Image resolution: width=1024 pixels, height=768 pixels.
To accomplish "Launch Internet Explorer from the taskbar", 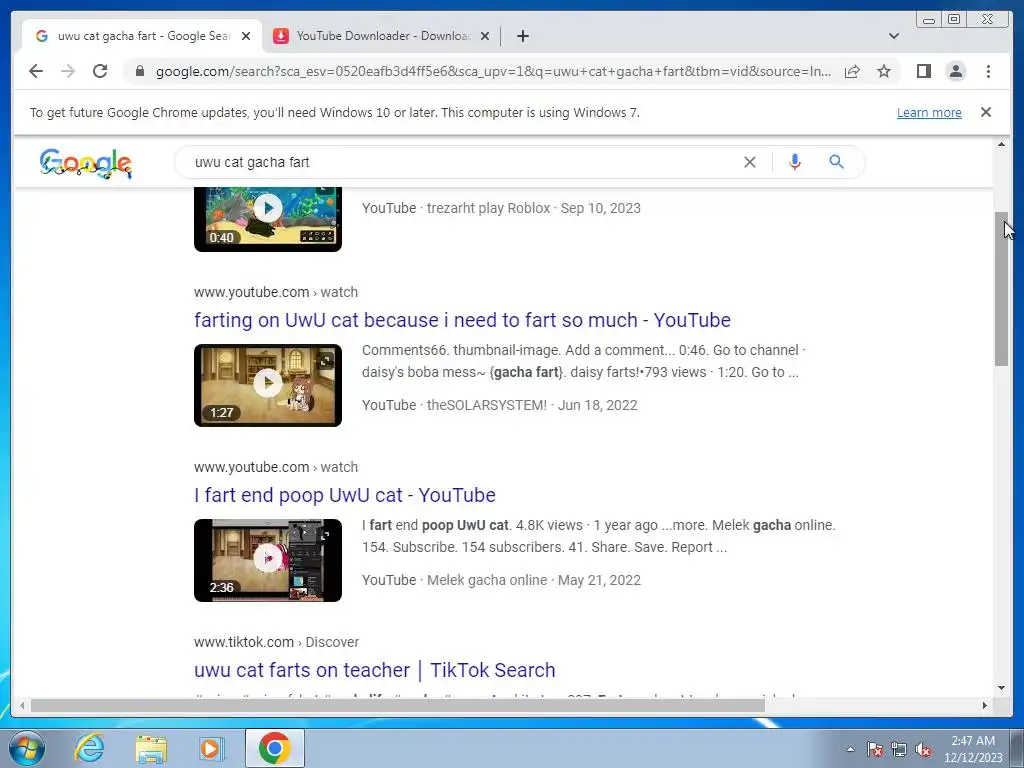I will tap(89, 749).
